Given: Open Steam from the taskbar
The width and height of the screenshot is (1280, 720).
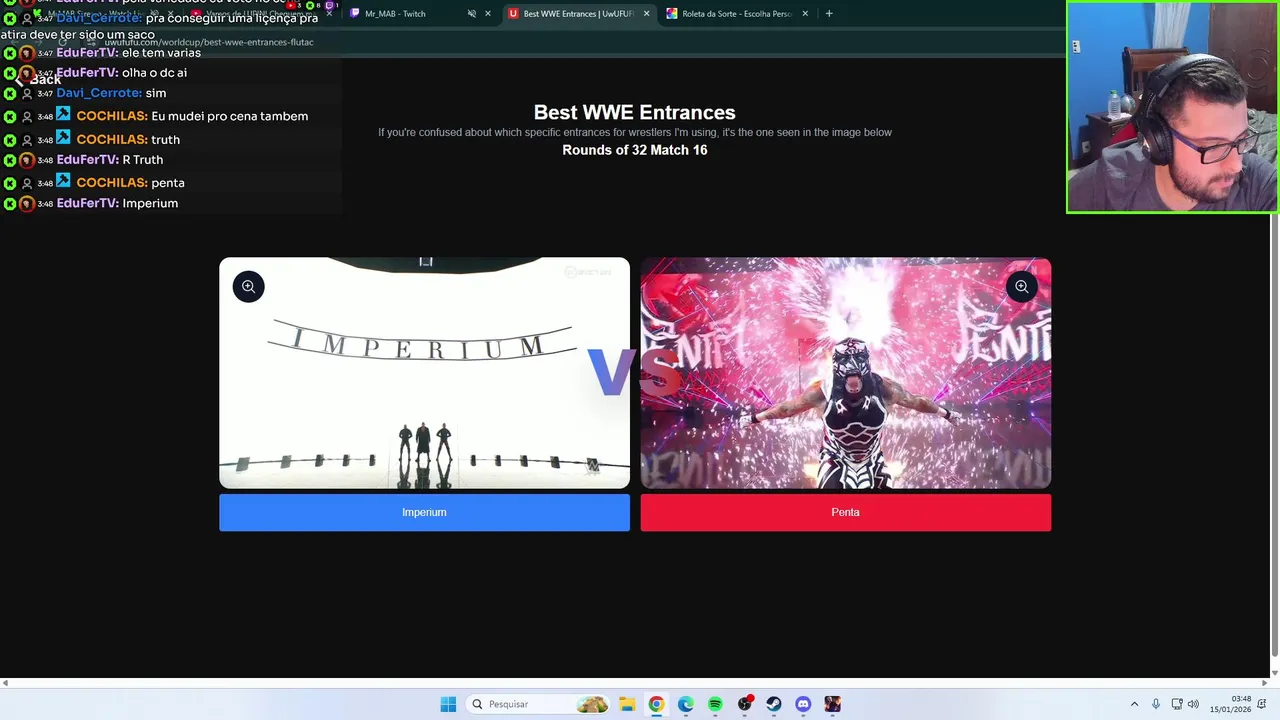Looking at the screenshot, I should click(774, 704).
